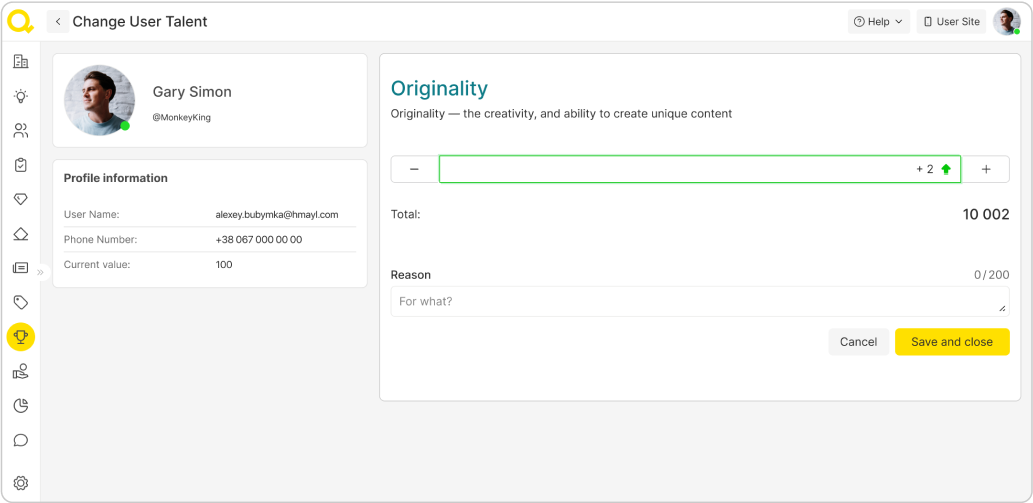1033x503 pixels.
Task: Open the Help dropdown
Action: pos(878,22)
